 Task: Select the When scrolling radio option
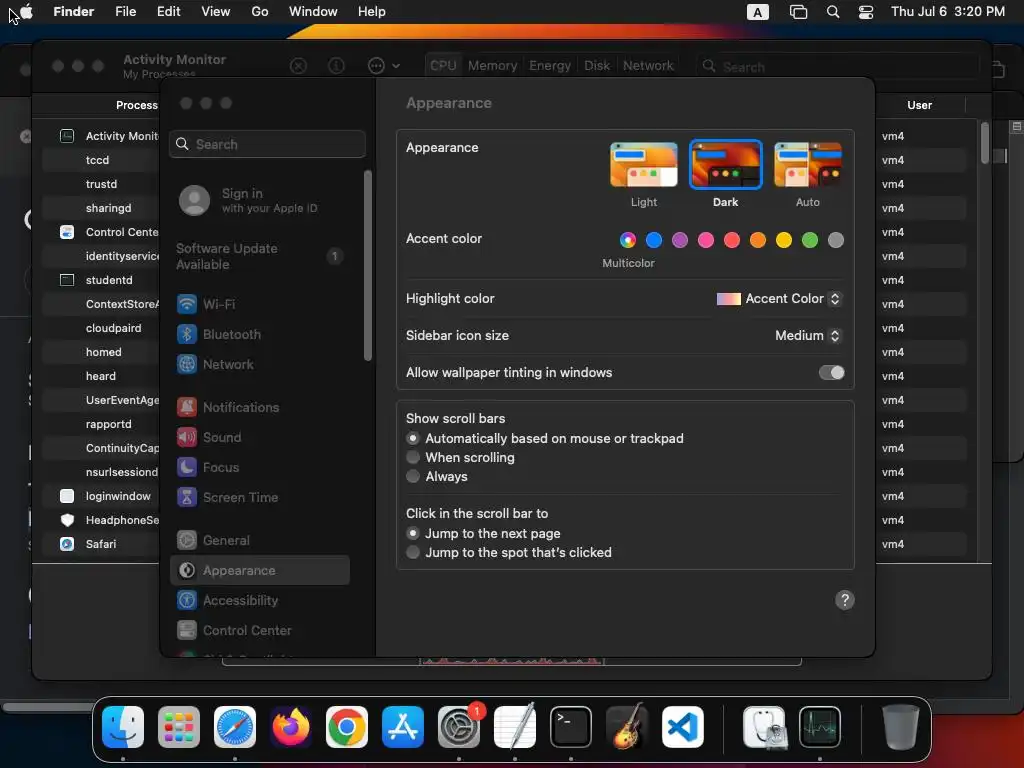click(x=413, y=457)
